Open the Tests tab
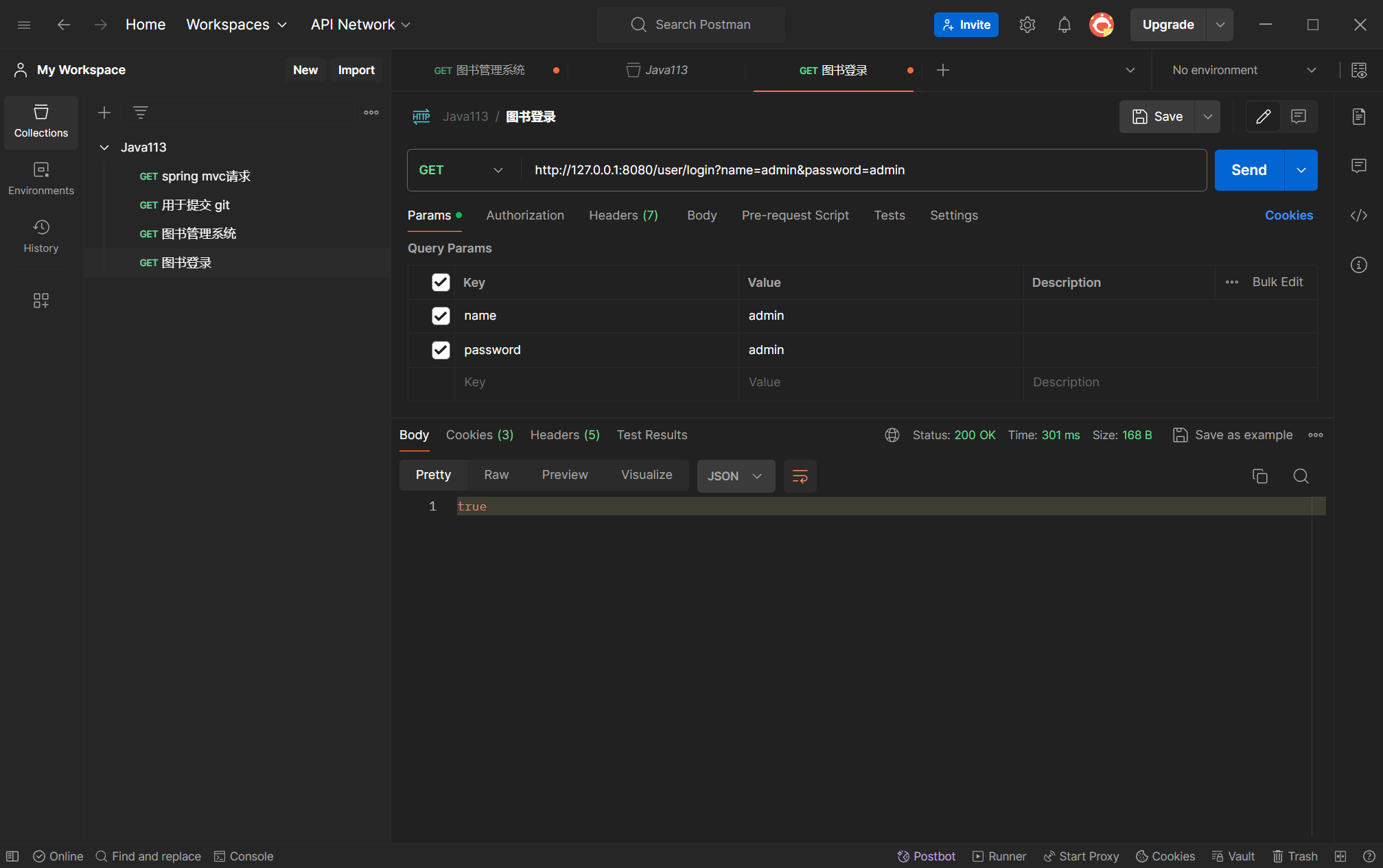The image size is (1383, 868). pyautogui.click(x=890, y=215)
